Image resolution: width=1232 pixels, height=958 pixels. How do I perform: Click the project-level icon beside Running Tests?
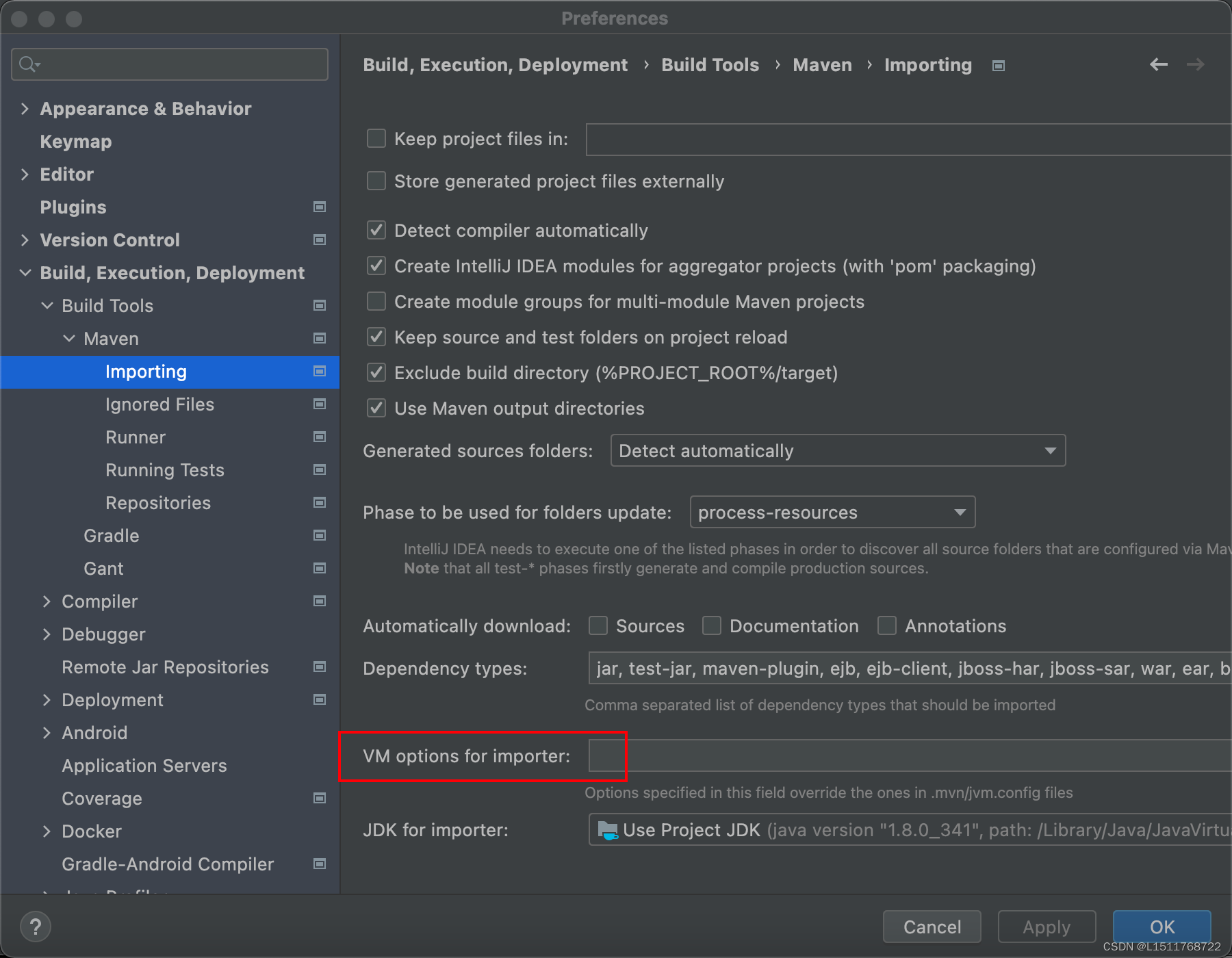[319, 469]
